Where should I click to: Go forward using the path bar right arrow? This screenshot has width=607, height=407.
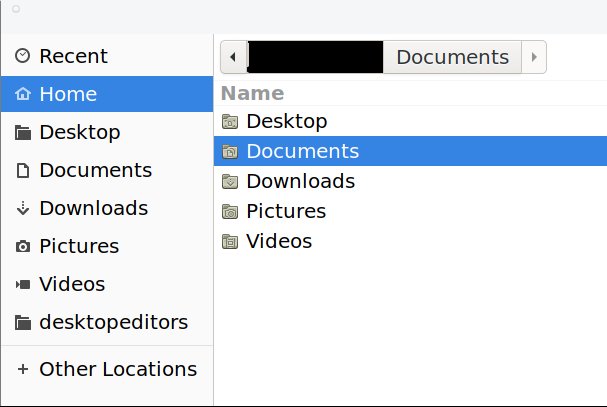tap(534, 57)
